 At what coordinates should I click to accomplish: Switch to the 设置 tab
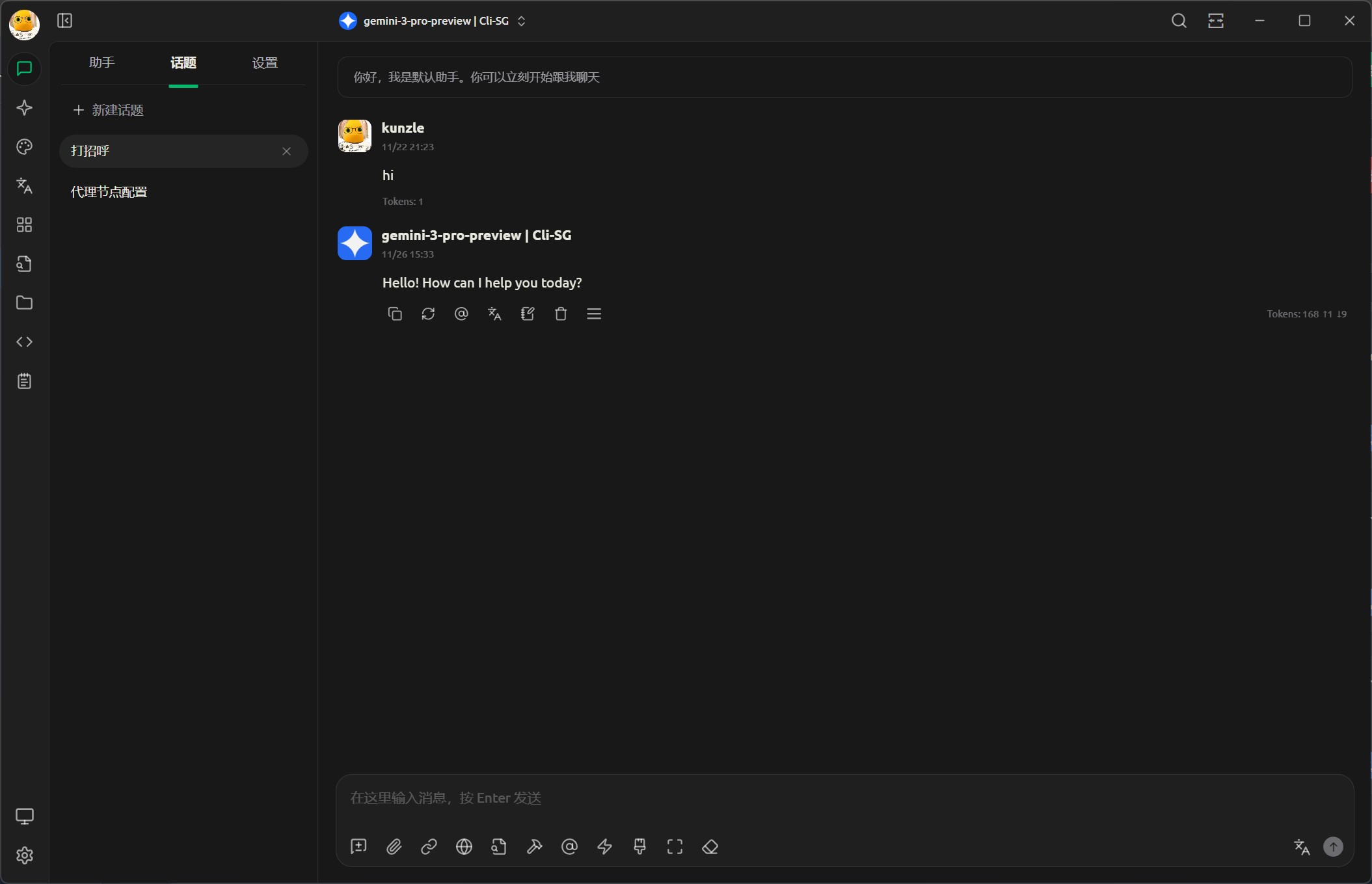coord(265,62)
